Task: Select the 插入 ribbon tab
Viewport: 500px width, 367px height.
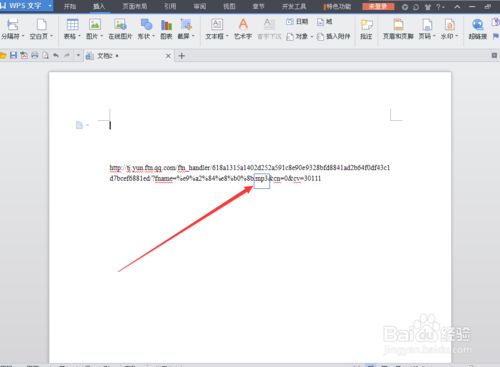Action: [99, 6]
